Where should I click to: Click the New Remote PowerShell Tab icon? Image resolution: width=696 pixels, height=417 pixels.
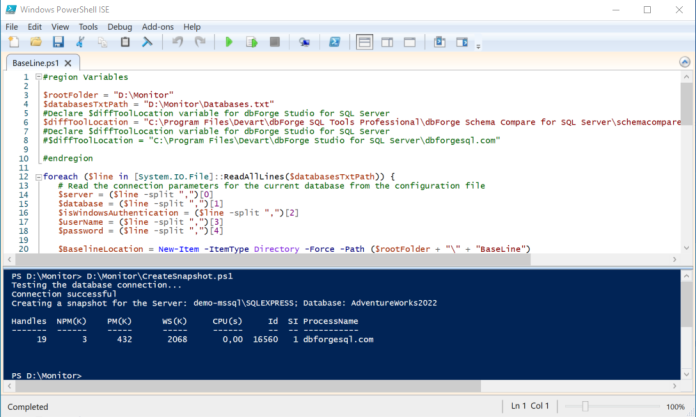pos(304,42)
